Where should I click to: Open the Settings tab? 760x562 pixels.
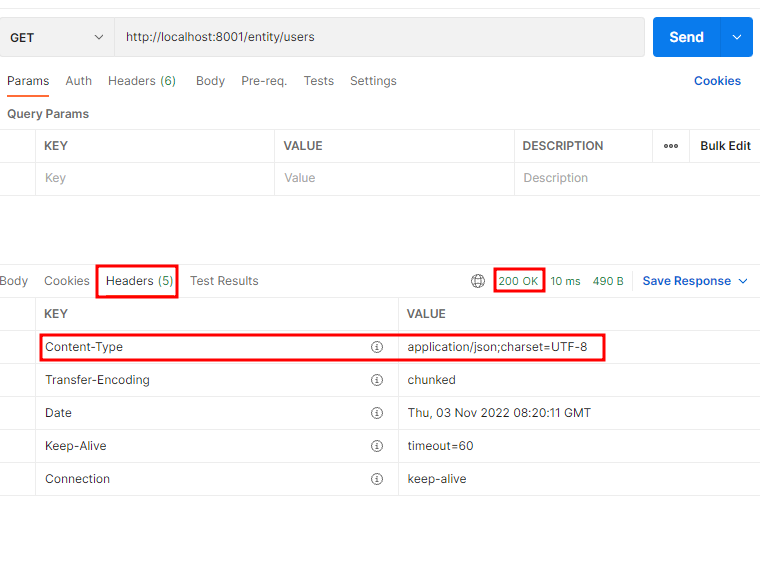[373, 81]
